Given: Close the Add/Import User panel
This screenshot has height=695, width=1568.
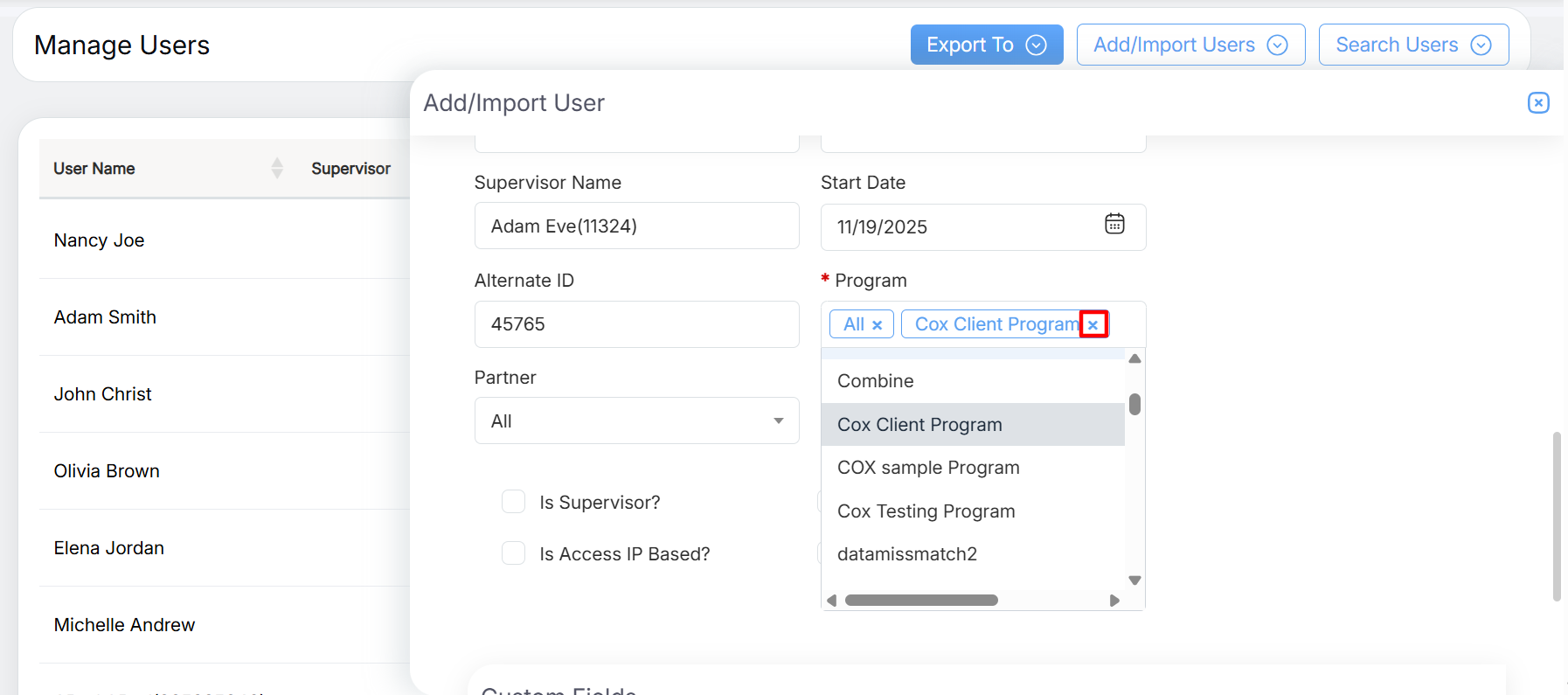Looking at the screenshot, I should point(1538,103).
